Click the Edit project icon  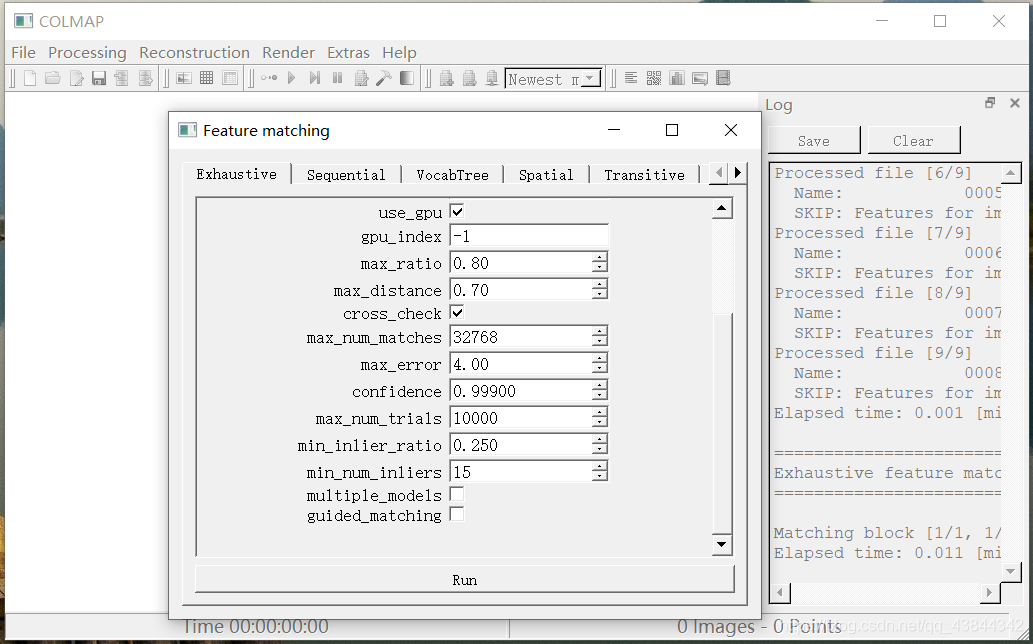(x=76, y=78)
